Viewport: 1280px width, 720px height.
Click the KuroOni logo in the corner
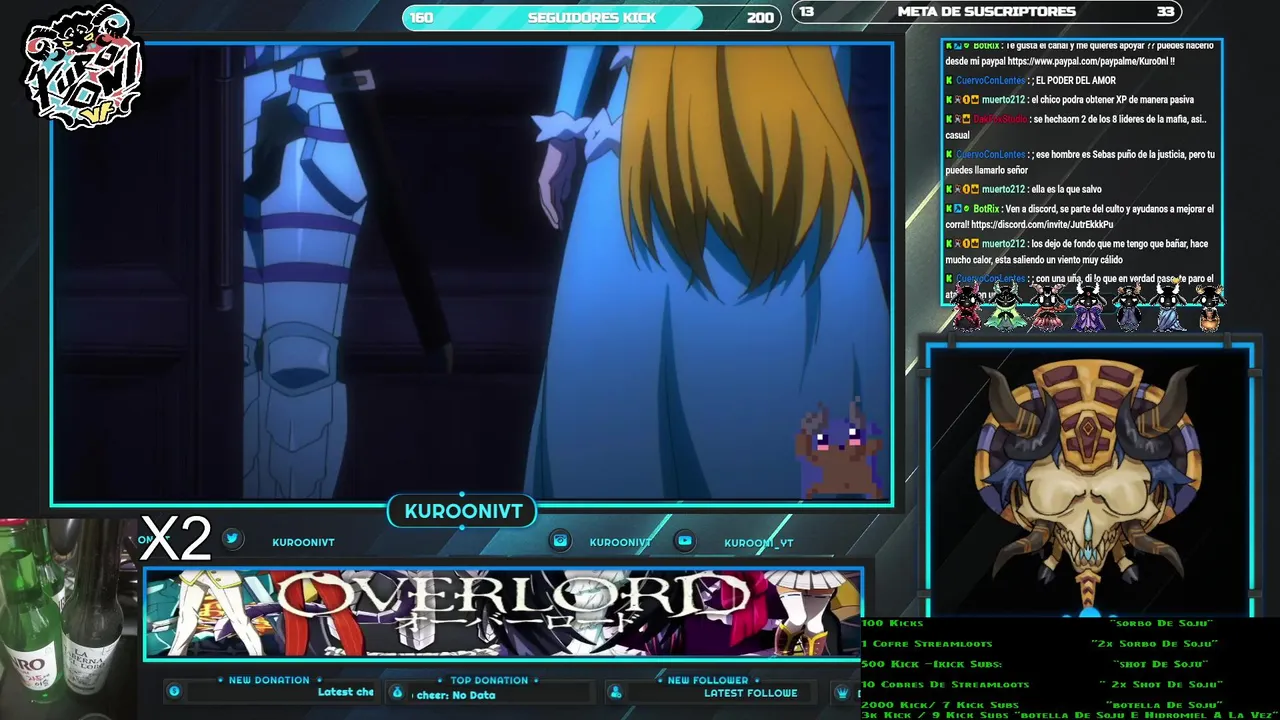[82, 68]
